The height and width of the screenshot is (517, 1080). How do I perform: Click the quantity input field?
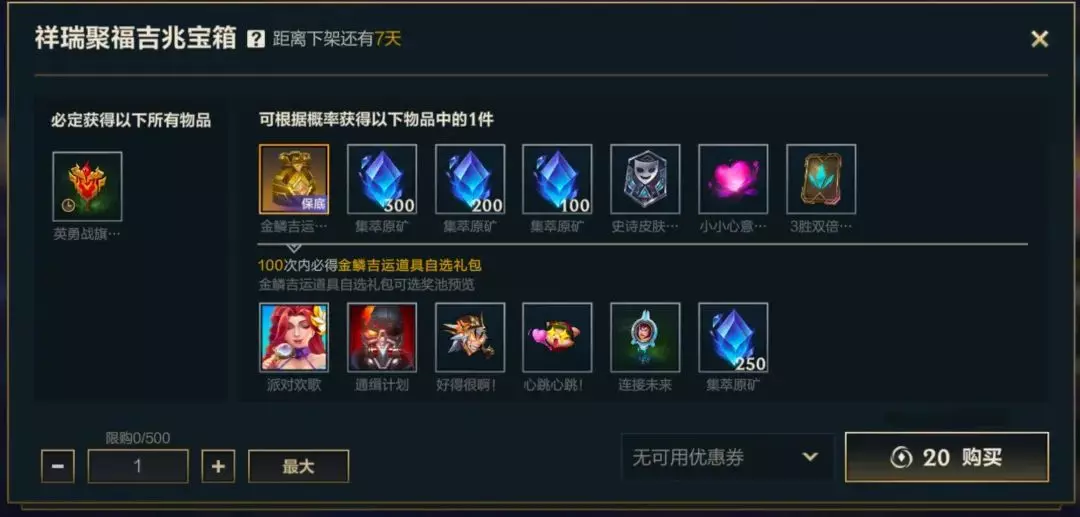pyautogui.click(x=138, y=466)
